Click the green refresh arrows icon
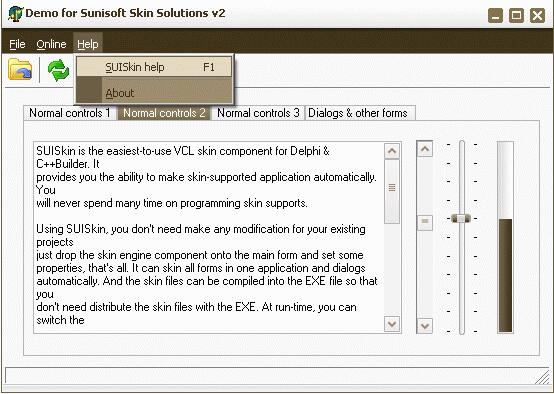554x394 pixels. point(58,70)
